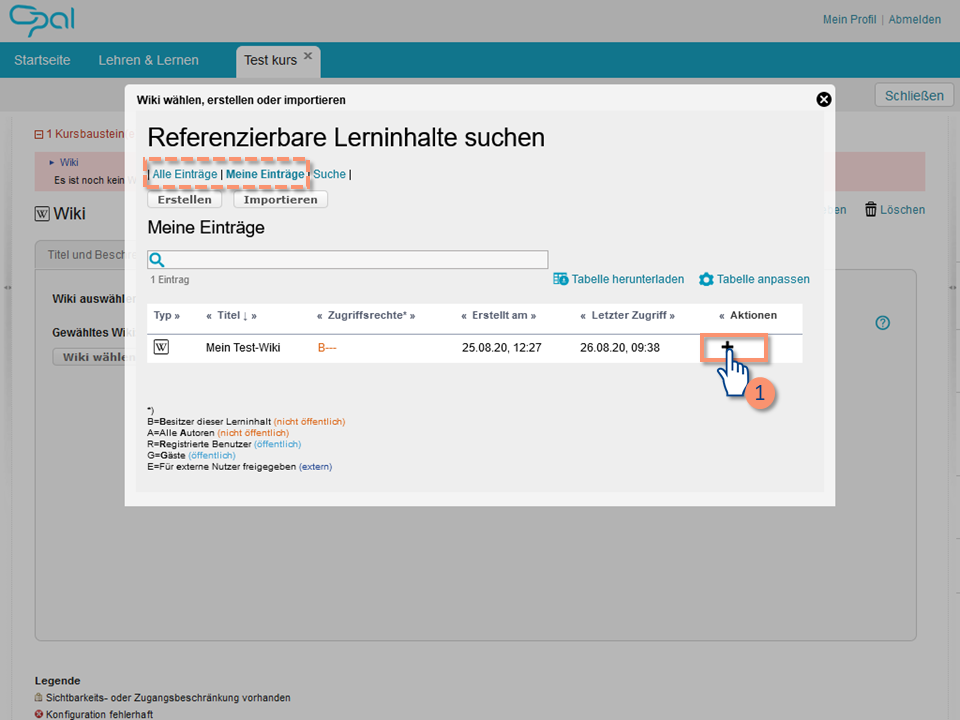Focus the entries search input field
The width and height of the screenshot is (960, 720).
(348, 260)
